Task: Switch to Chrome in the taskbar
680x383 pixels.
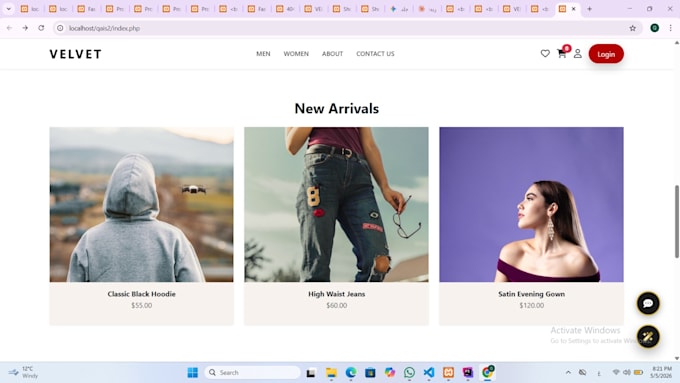Action: pos(487,372)
